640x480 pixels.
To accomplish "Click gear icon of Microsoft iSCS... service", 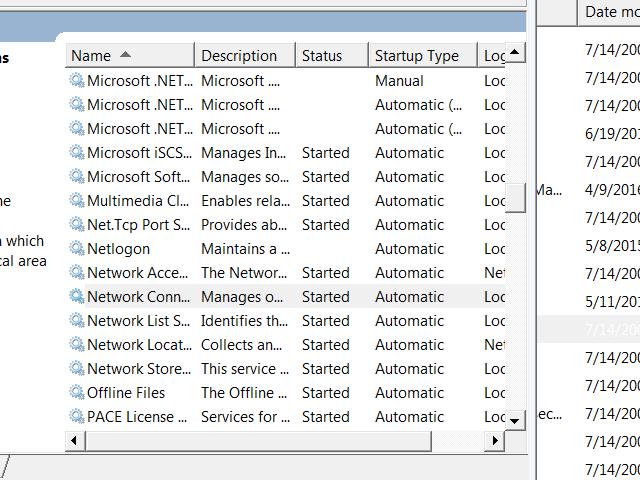I will point(77,153).
